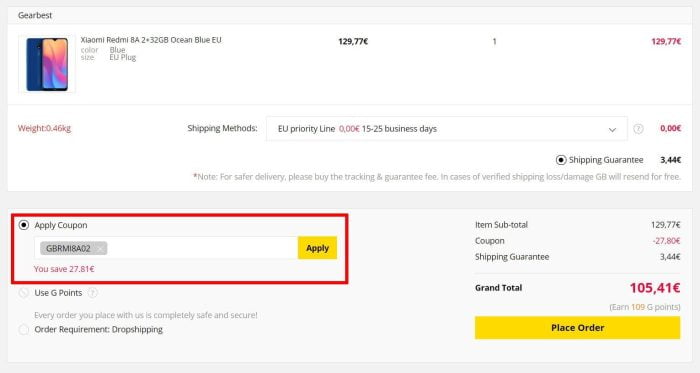Click the Shipping Guarantee label text
The width and height of the screenshot is (700, 373).
pyautogui.click(x=606, y=160)
